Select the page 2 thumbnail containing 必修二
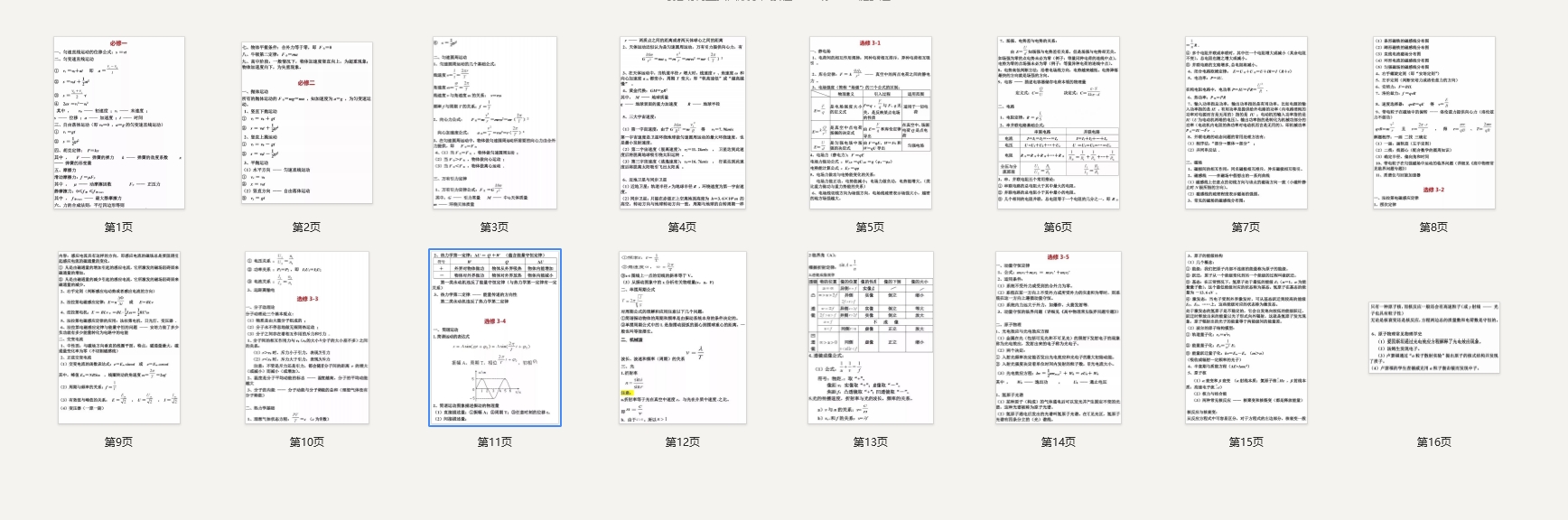The width and height of the screenshot is (1568, 520). click(x=306, y=123)
